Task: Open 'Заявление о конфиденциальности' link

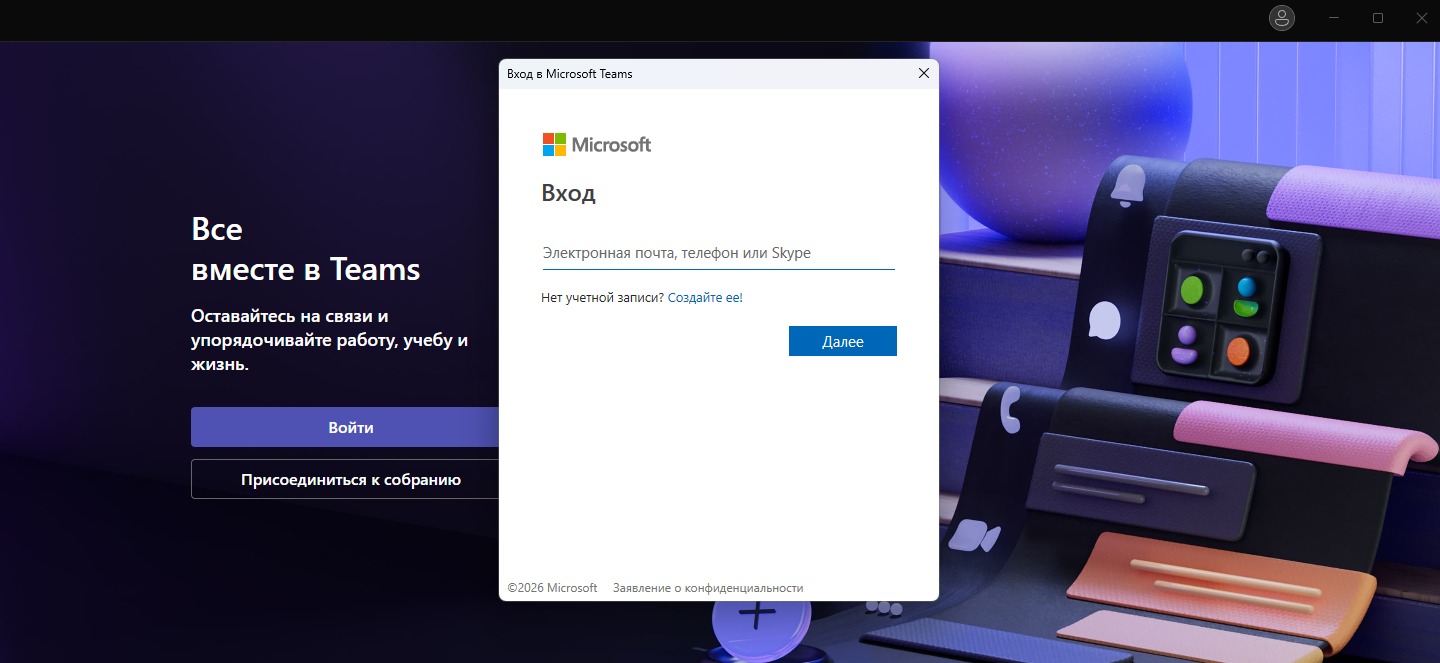Action: tap(708, 588)
